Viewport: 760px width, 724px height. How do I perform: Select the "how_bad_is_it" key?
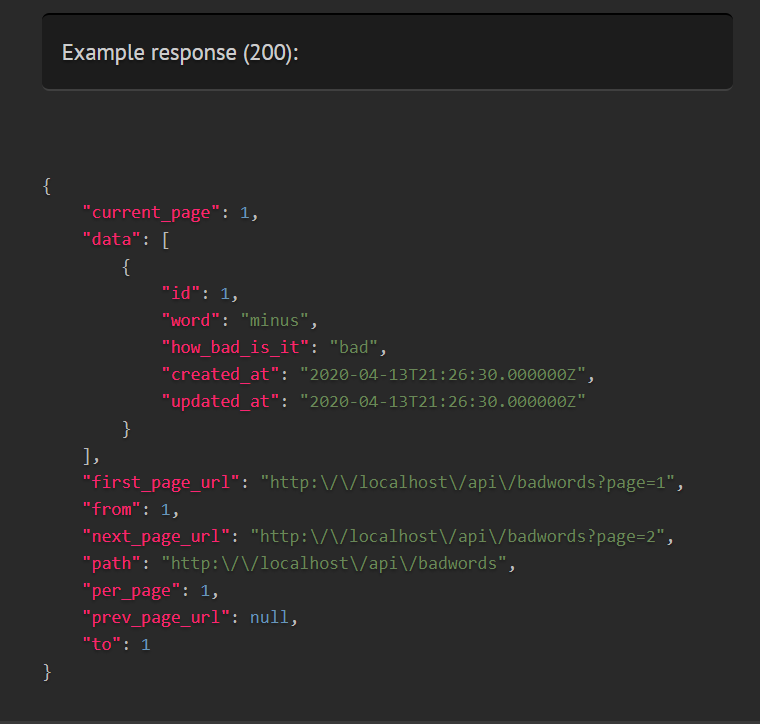point(236,347)
